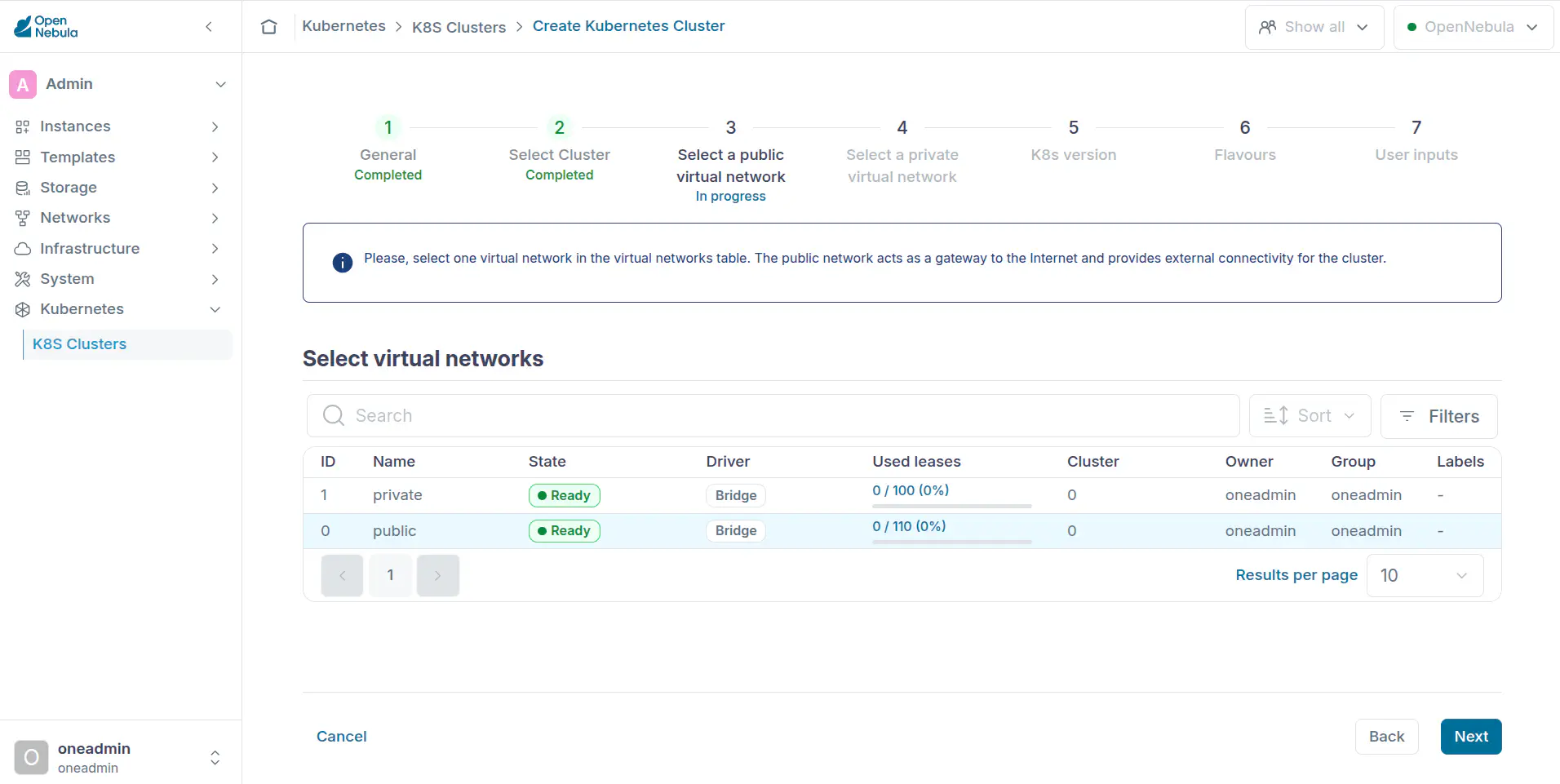Viewport: 1560px width, 784px height.
Task: Select step 4 private virtual network
Action: tap(902, 152)
